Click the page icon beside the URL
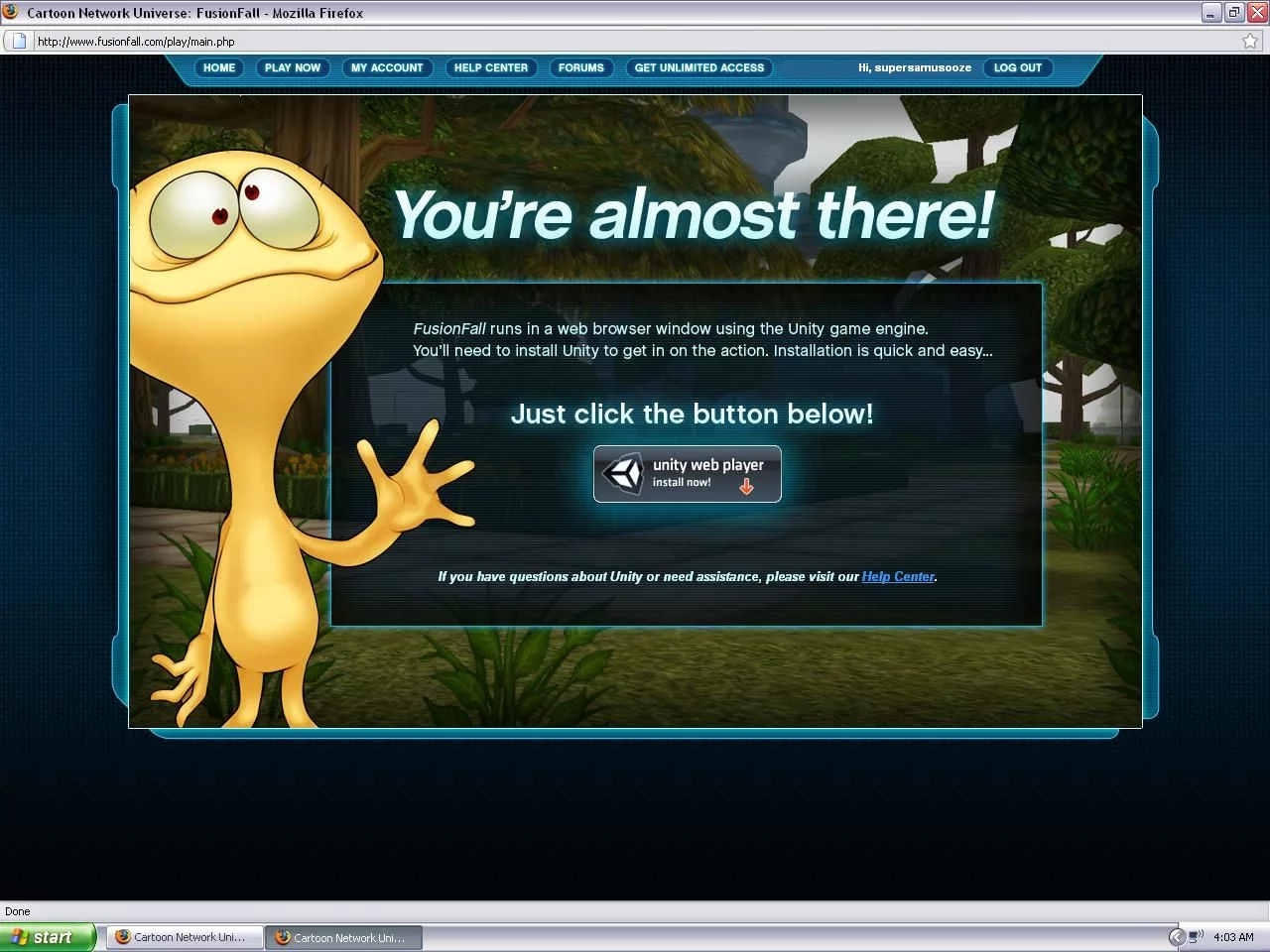The image size is (1270, 952). click(x=18, y=41)
